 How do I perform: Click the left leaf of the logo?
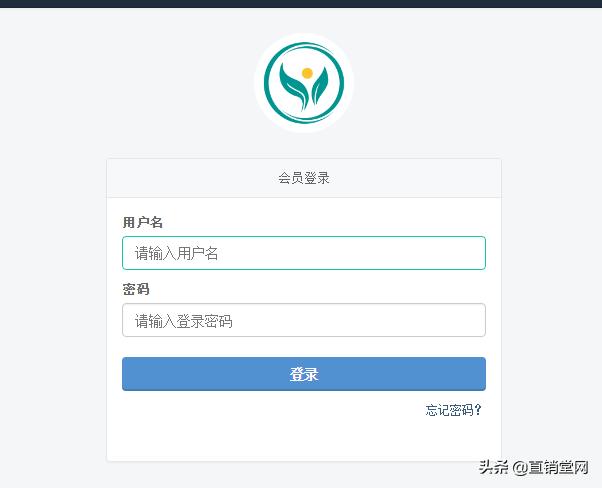click(x=293, y=86)
